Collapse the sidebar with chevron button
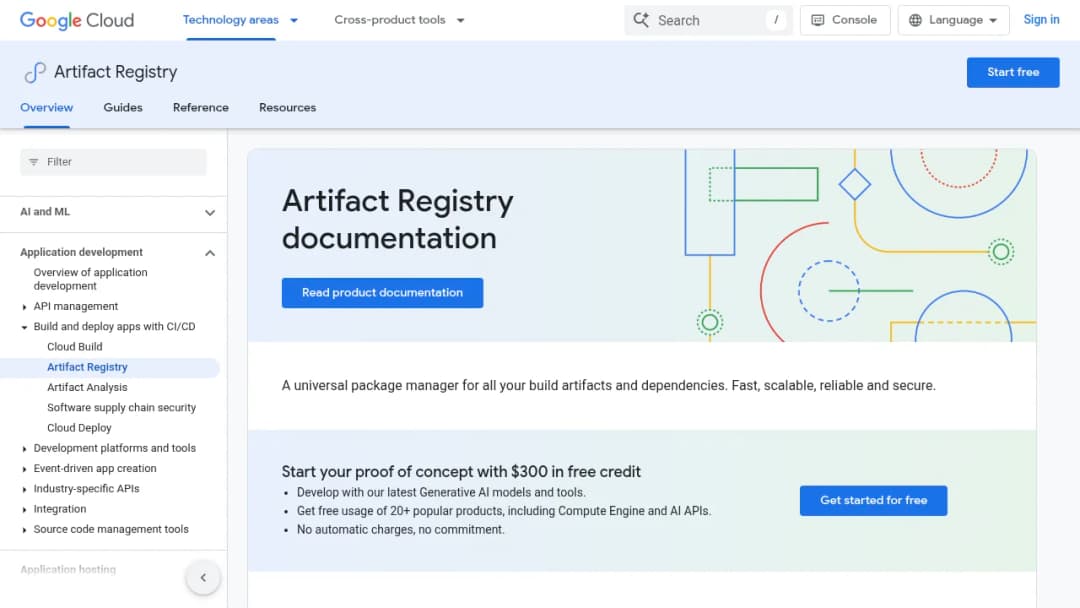This screenshot has height=608, width=1080. [203, 578]
